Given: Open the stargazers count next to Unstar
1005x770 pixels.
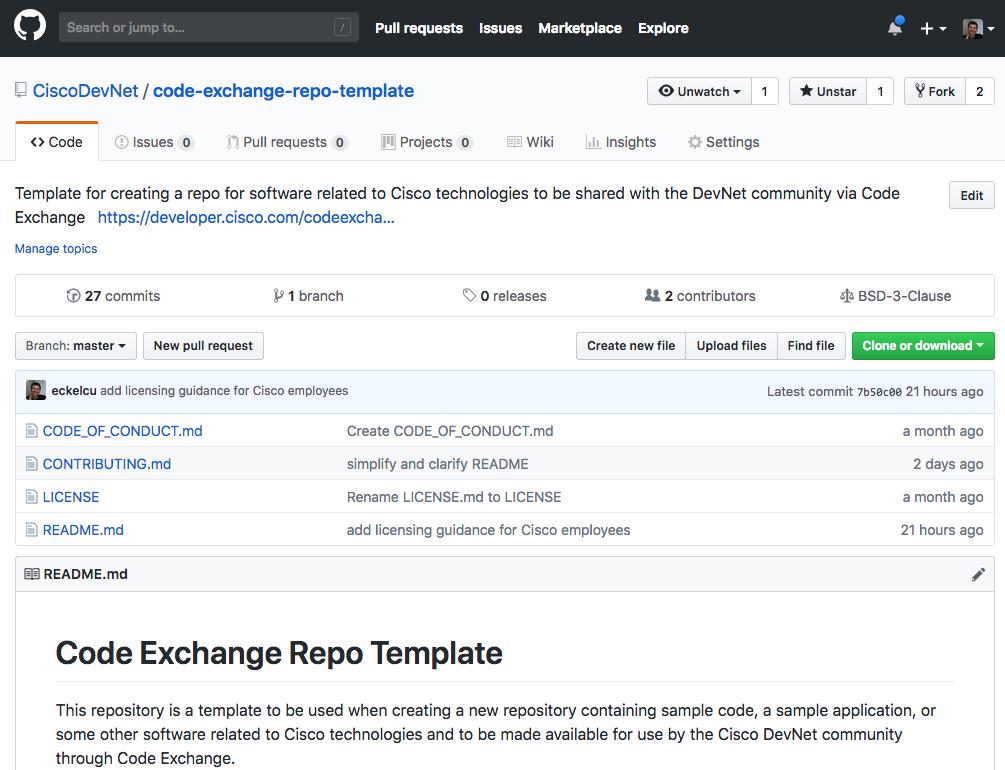Looking at the screenshot, I should [880, 91].
